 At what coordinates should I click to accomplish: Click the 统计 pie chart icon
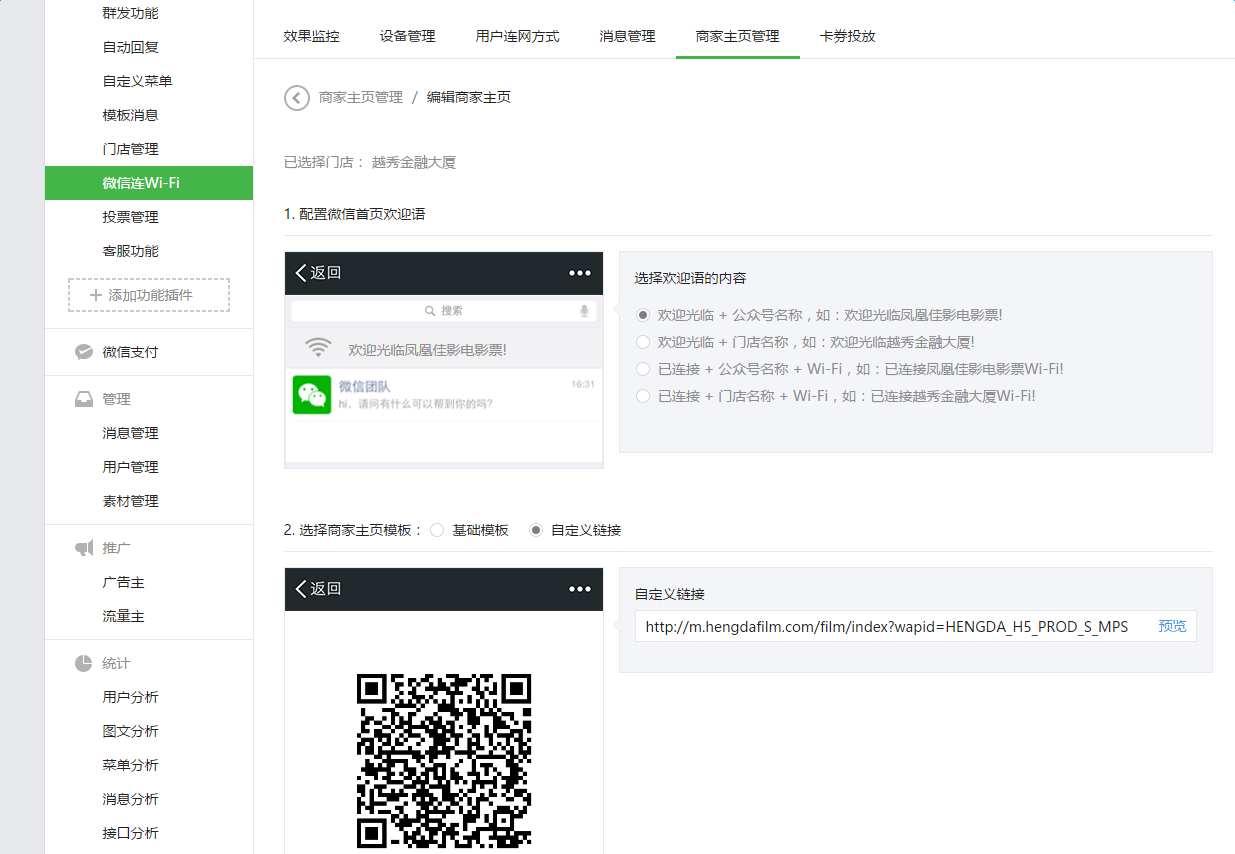85,663
